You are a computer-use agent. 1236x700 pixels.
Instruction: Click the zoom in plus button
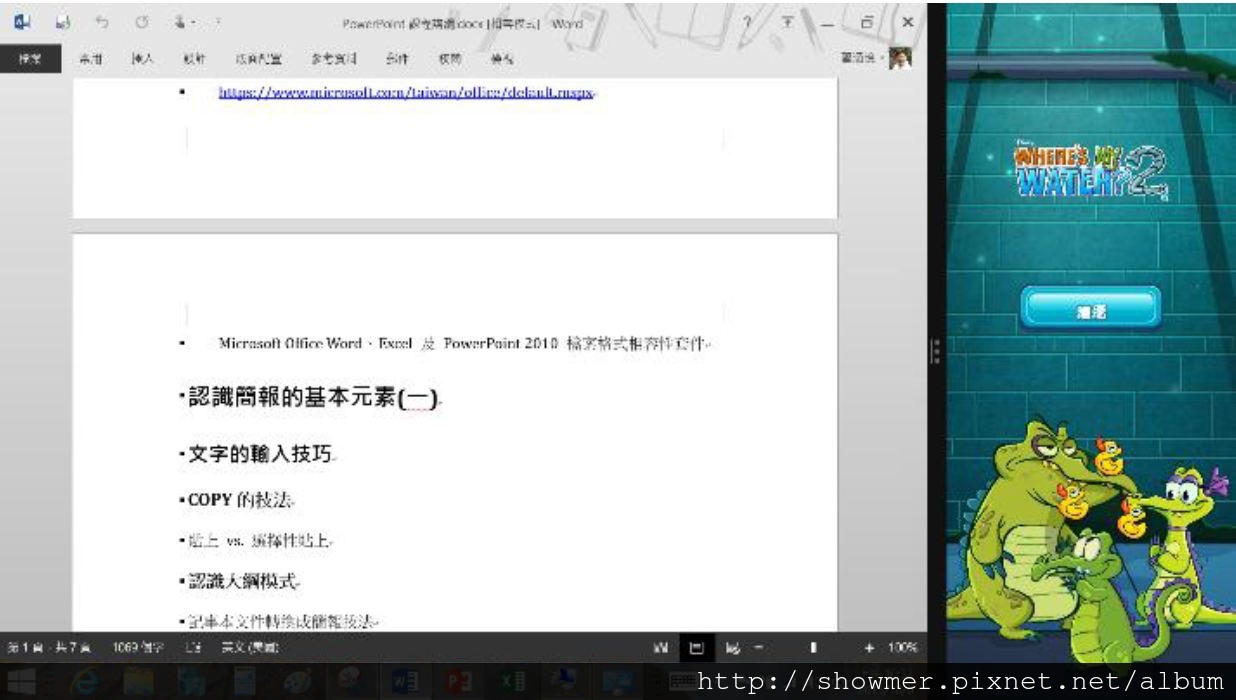870,648
